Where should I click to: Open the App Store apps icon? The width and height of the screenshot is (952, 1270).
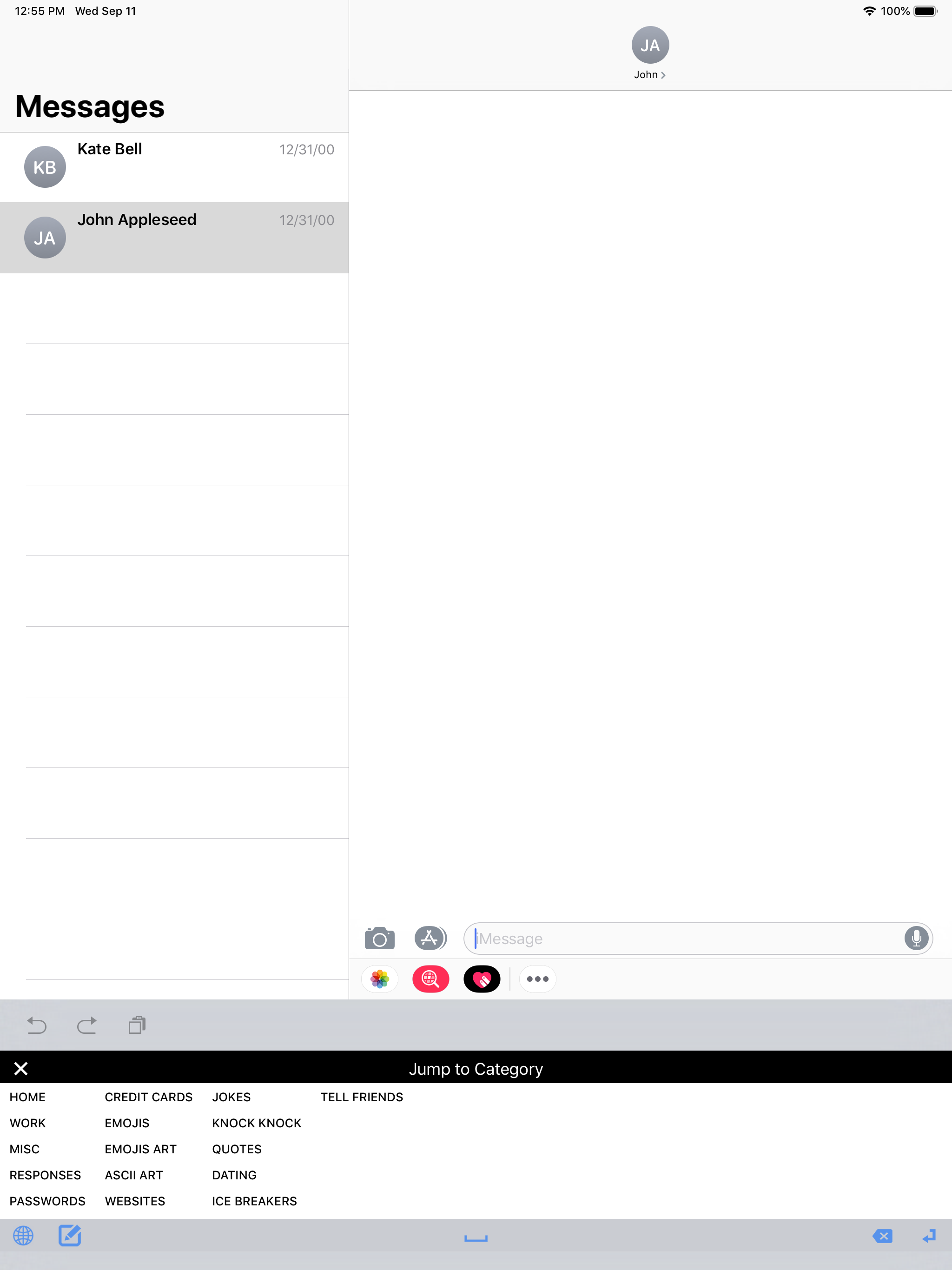[x=430, y=939]
